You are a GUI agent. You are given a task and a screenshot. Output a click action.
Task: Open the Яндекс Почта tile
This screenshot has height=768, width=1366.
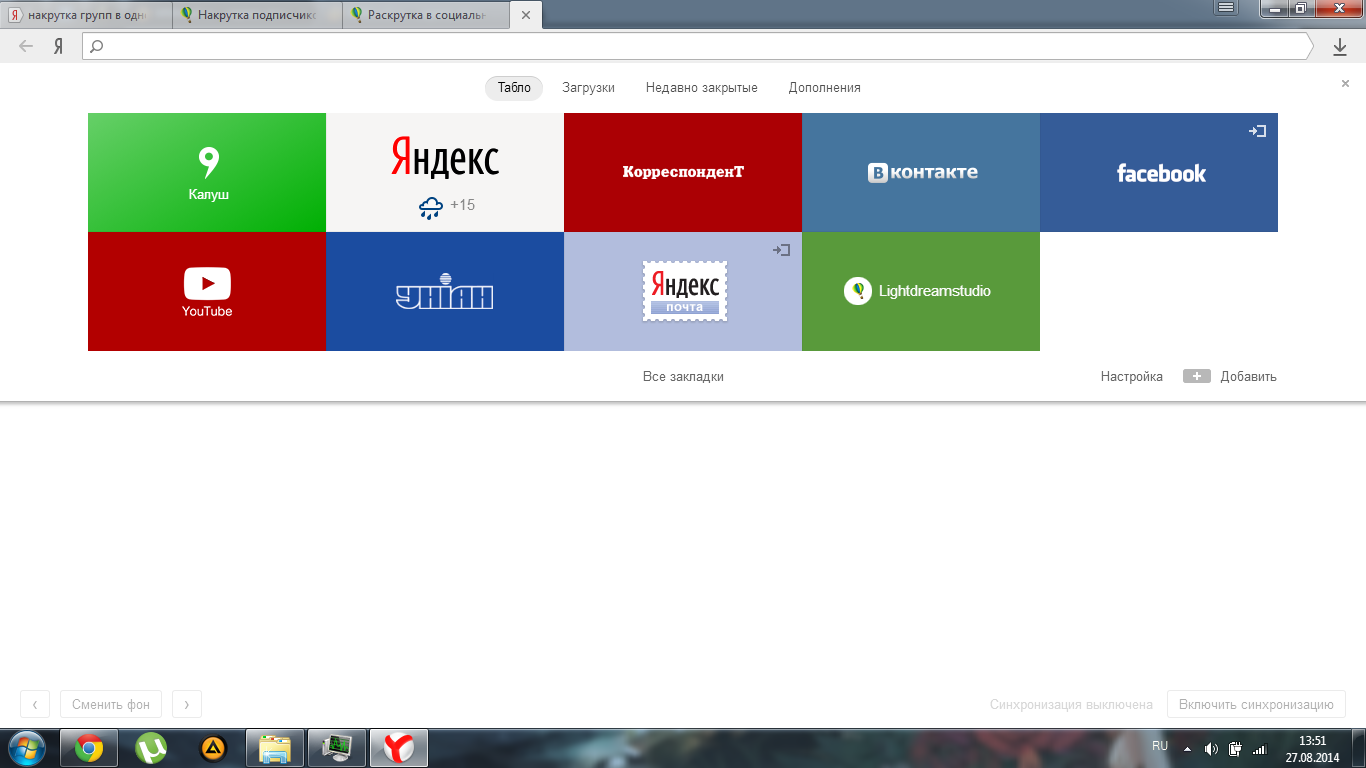coord(683,291)
